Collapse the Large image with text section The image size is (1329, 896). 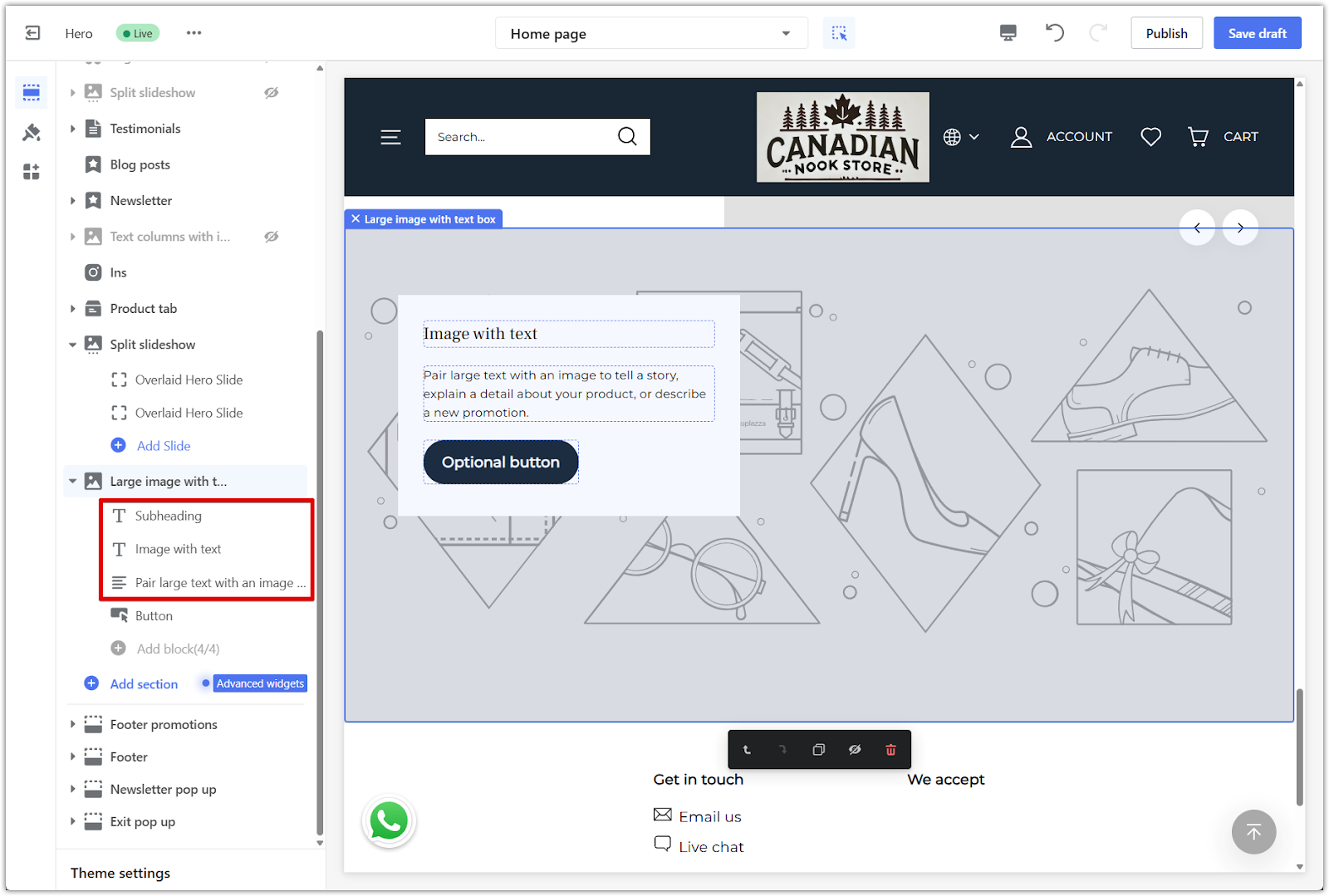(x=73, y=482)
